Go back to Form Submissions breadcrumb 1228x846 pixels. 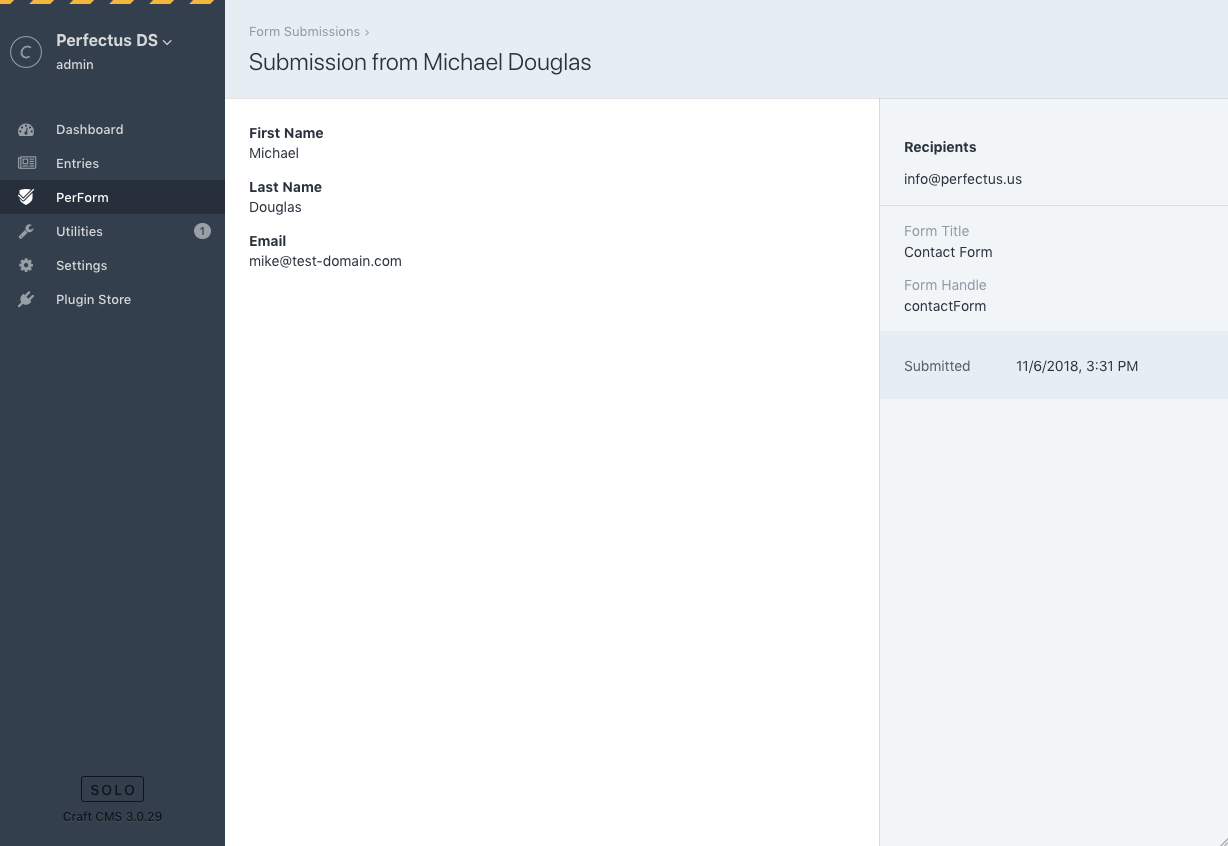[x=304, y=32]
